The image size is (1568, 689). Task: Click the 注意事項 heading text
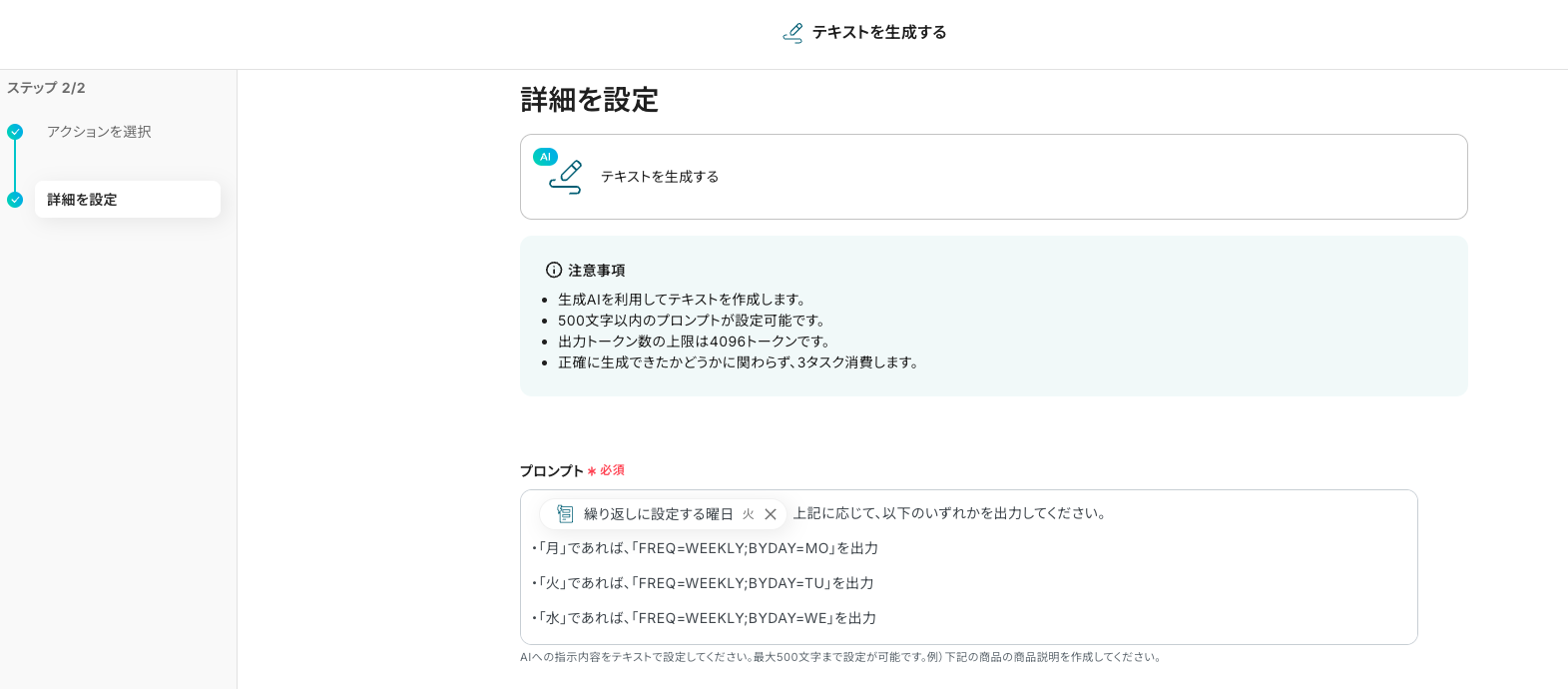tap(597, 271)
